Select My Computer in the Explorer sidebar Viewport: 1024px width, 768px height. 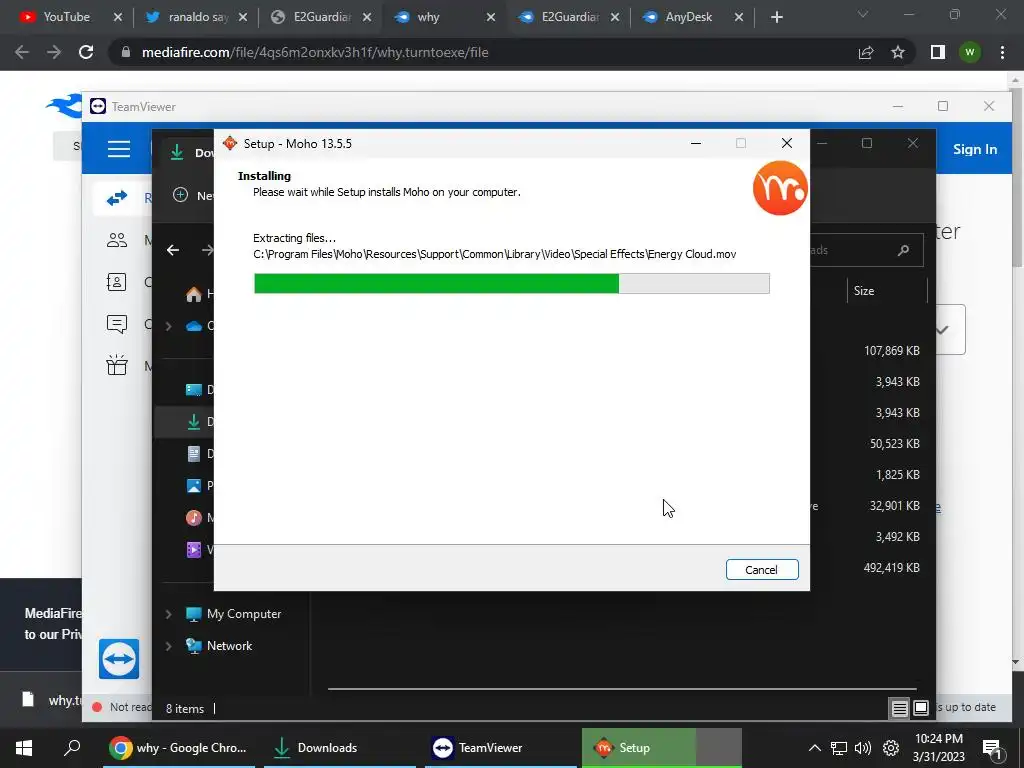[x=233, y=614]
